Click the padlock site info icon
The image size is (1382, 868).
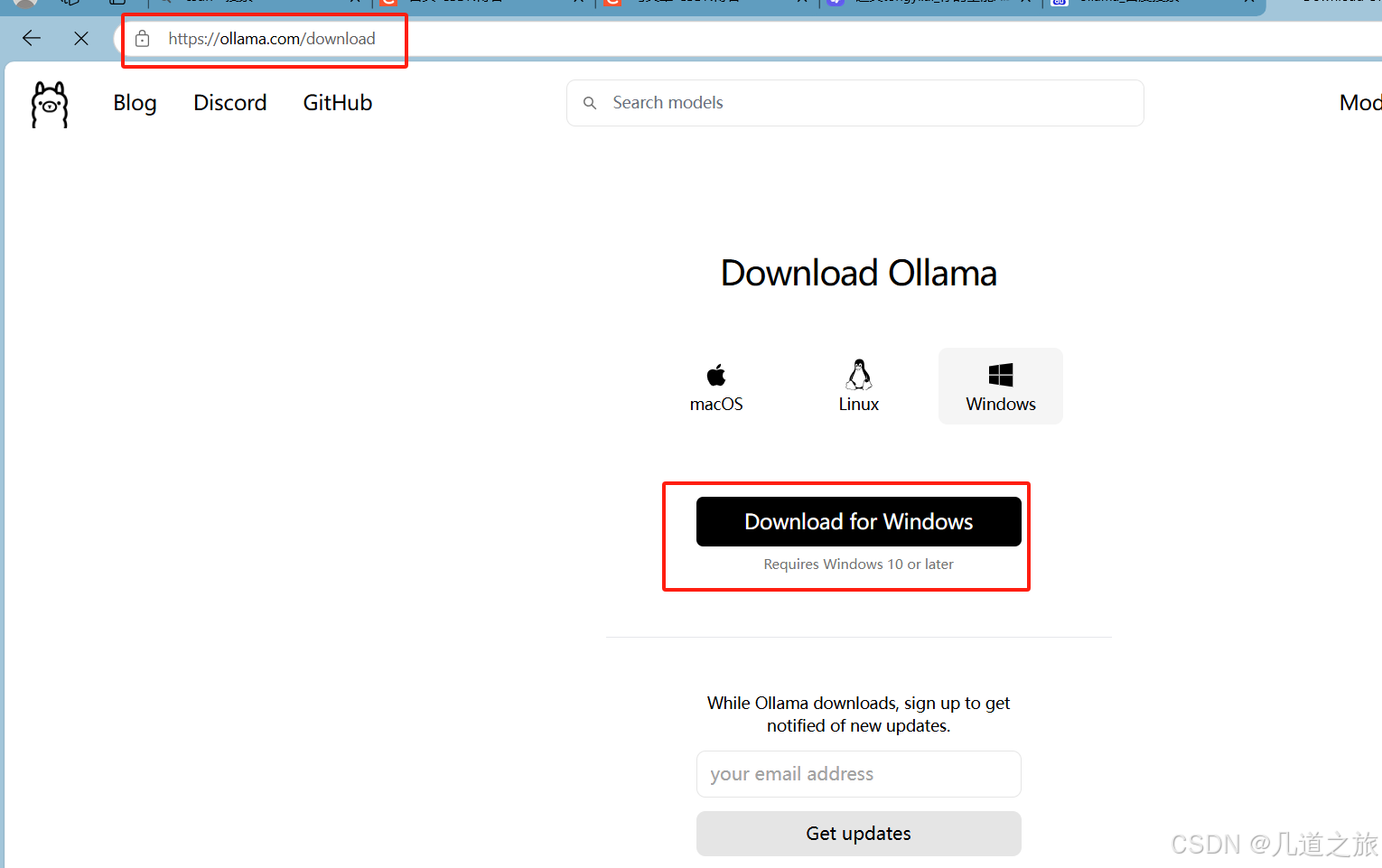[x=142, y=39]
